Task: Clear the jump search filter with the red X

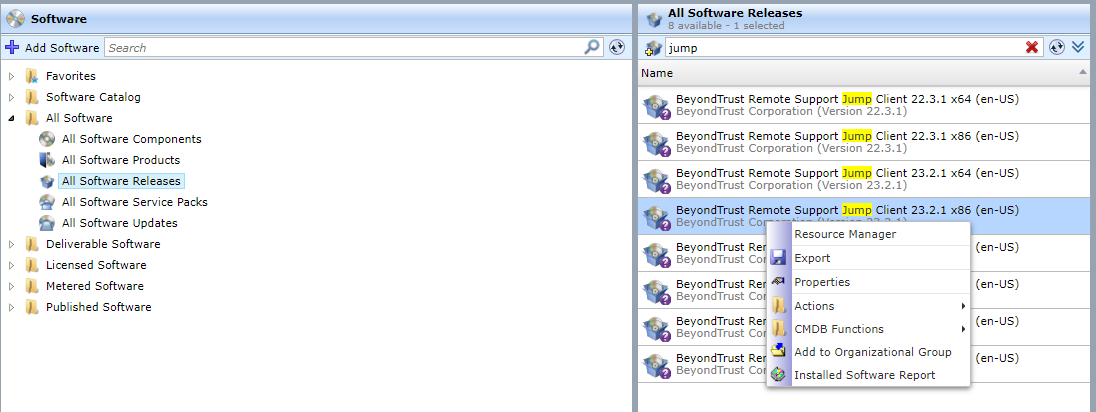Action: pos(1032,48)
